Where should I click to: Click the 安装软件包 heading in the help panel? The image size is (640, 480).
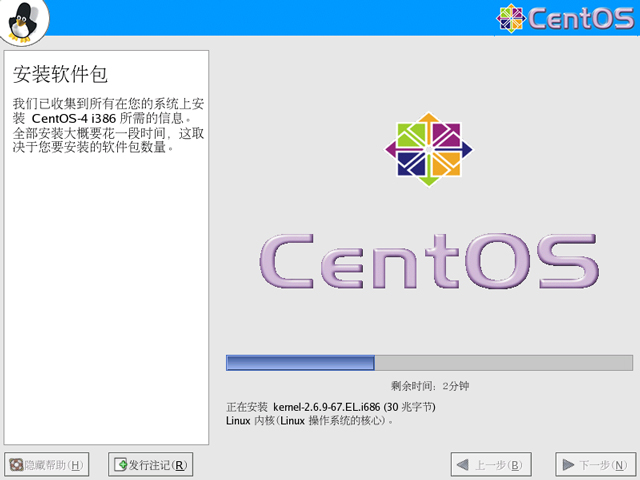coord(60,75)
